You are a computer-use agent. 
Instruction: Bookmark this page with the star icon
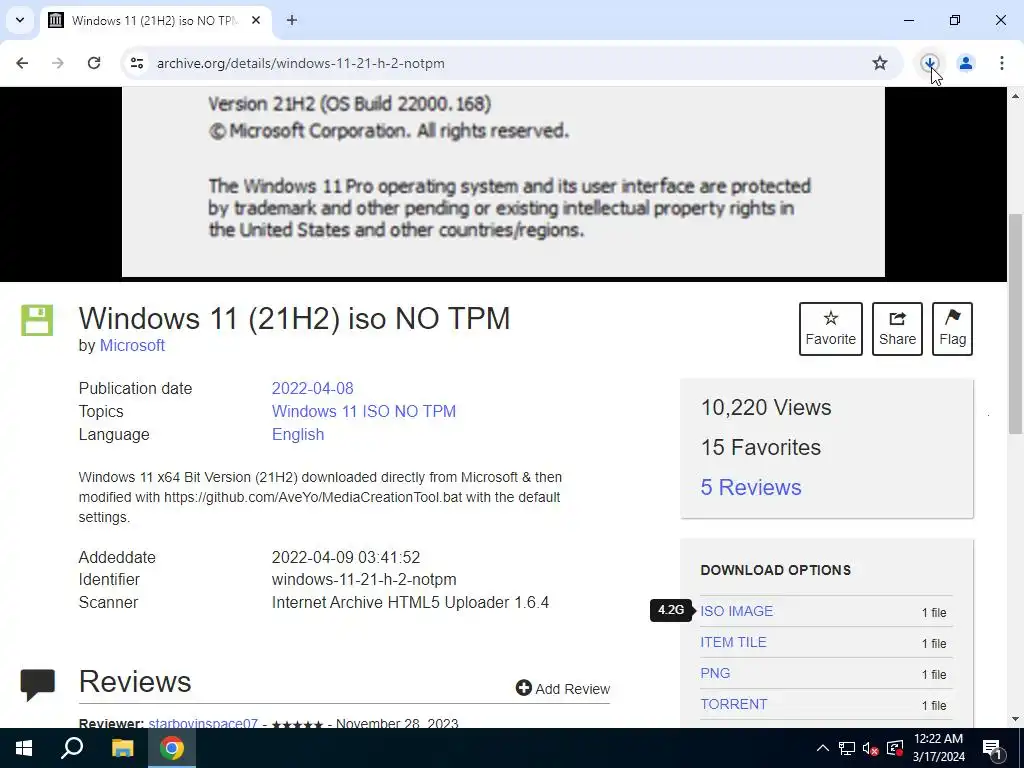coord(880,63)
